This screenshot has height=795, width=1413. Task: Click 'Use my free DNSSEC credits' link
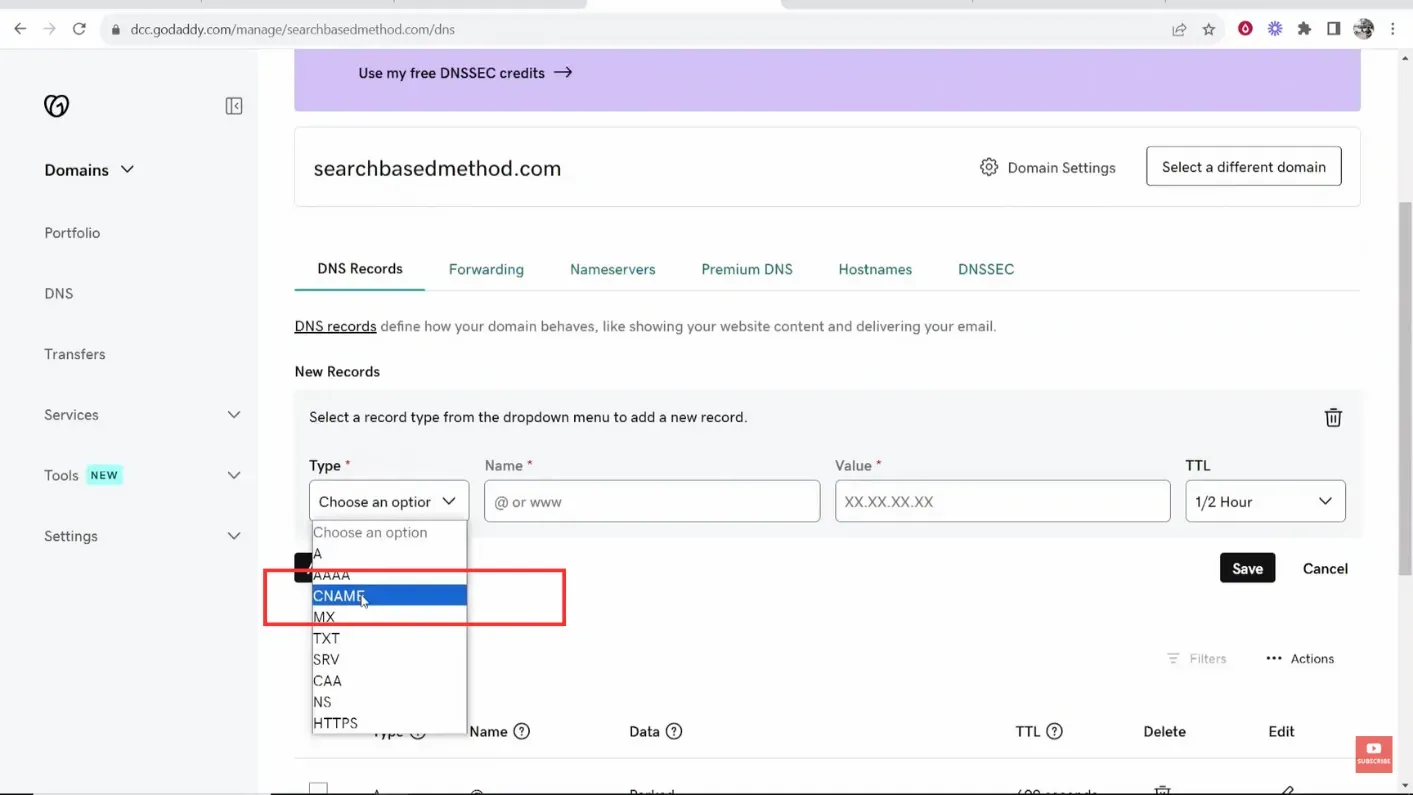pyautogui.click(x=465, y=73)
